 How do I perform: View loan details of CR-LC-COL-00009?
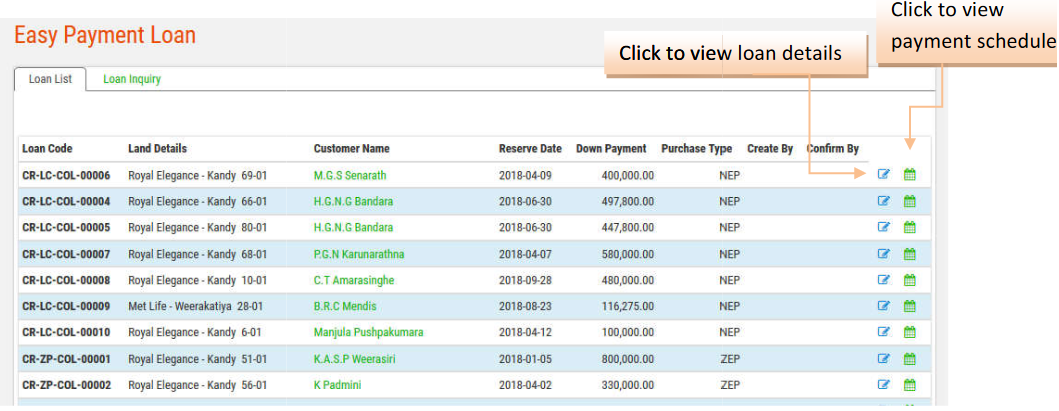(883, 306)
